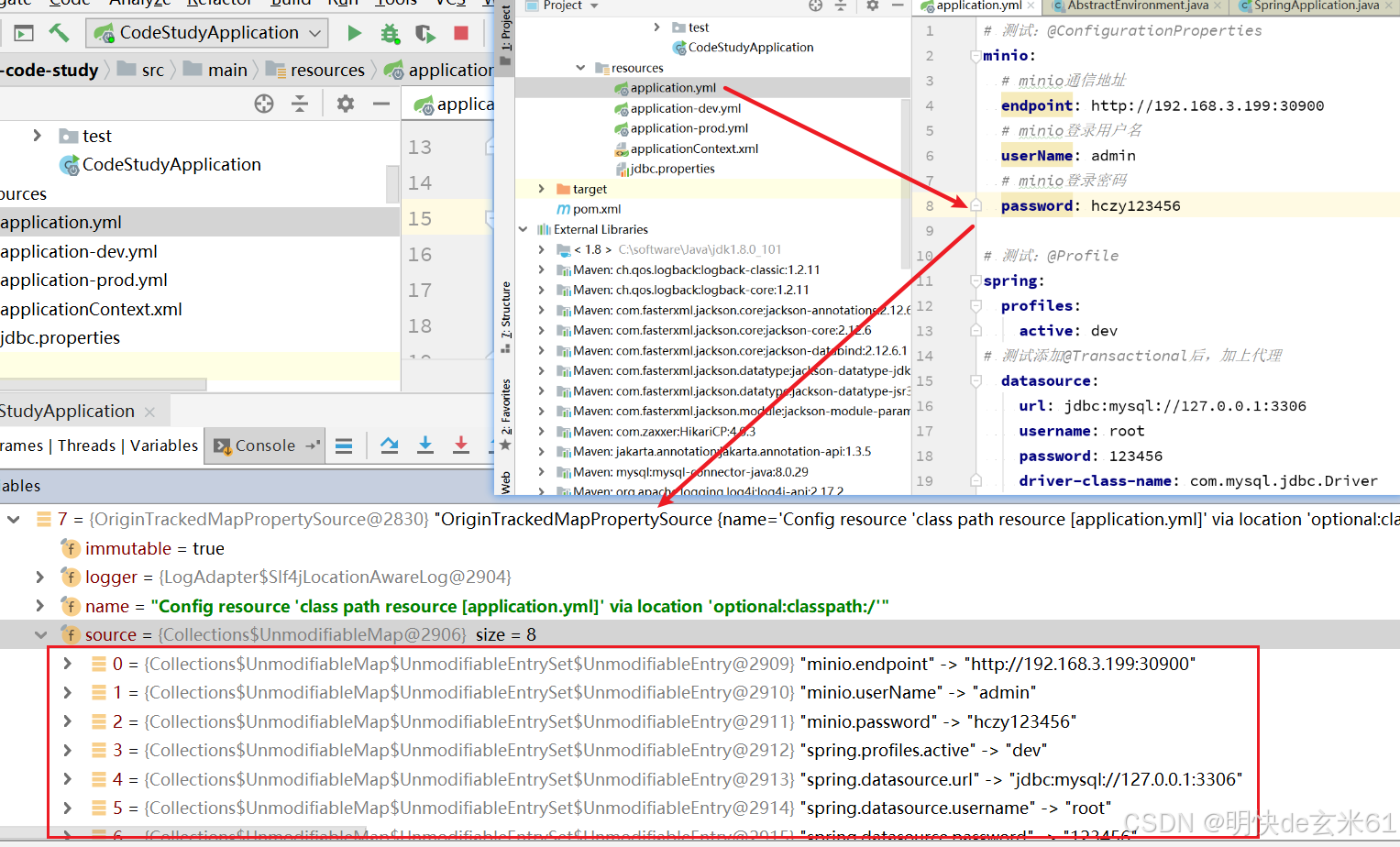Select application-prod.yml in left project tree
The height and width of the screenshot is (847, 1400).
(83, 280)
